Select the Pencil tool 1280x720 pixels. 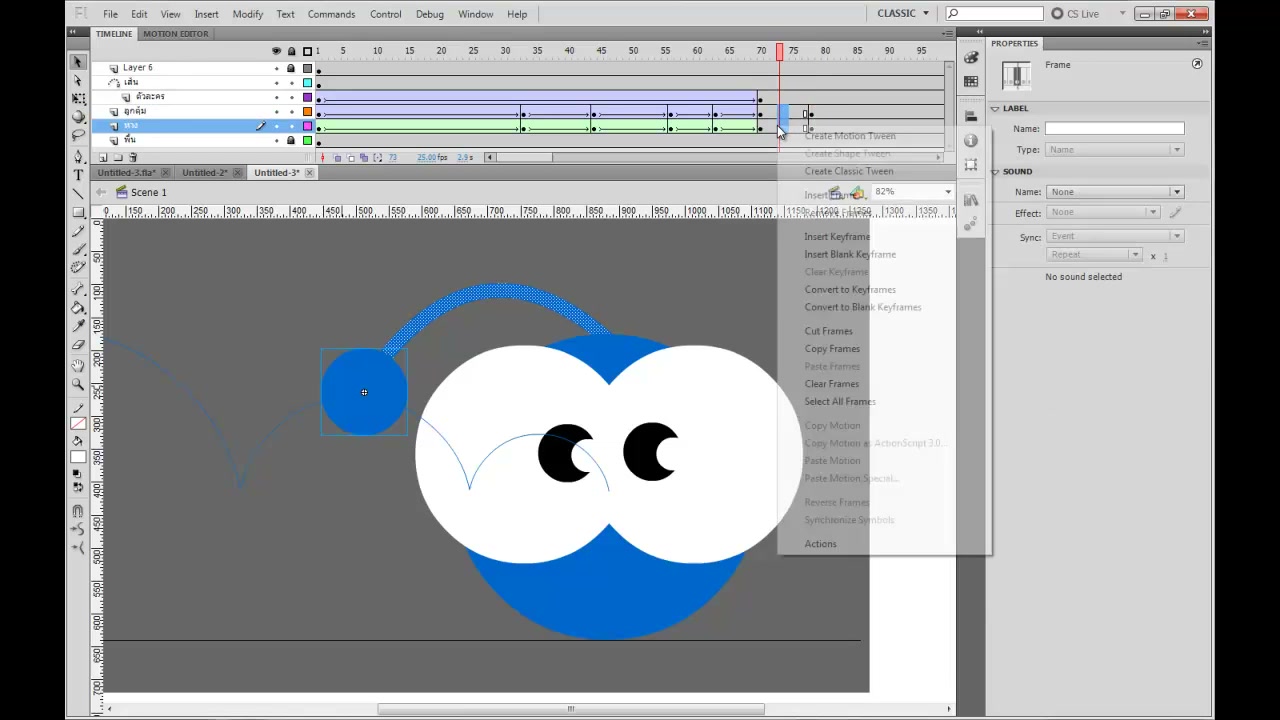point(78,231)
